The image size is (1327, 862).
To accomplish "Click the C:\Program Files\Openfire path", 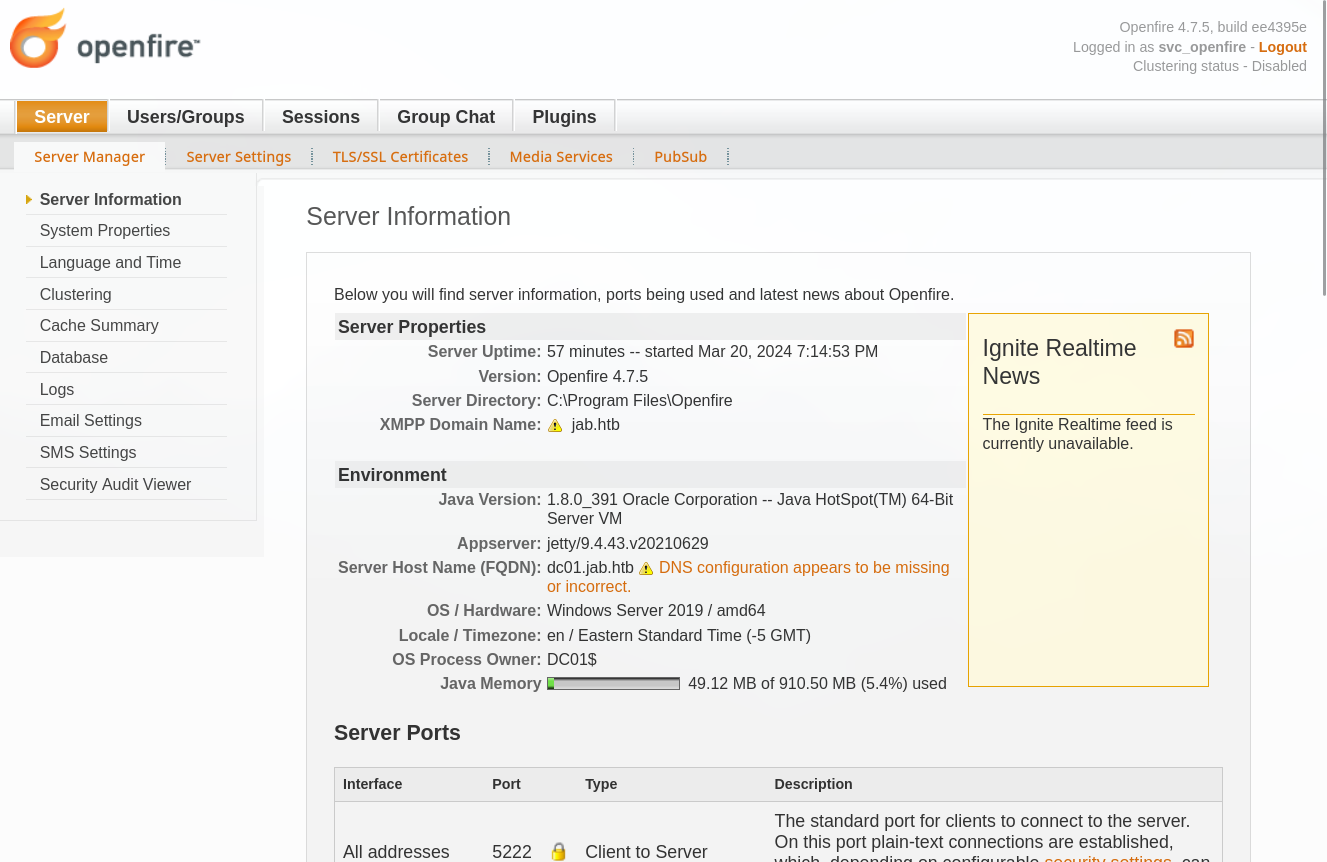I will [639, 401].
